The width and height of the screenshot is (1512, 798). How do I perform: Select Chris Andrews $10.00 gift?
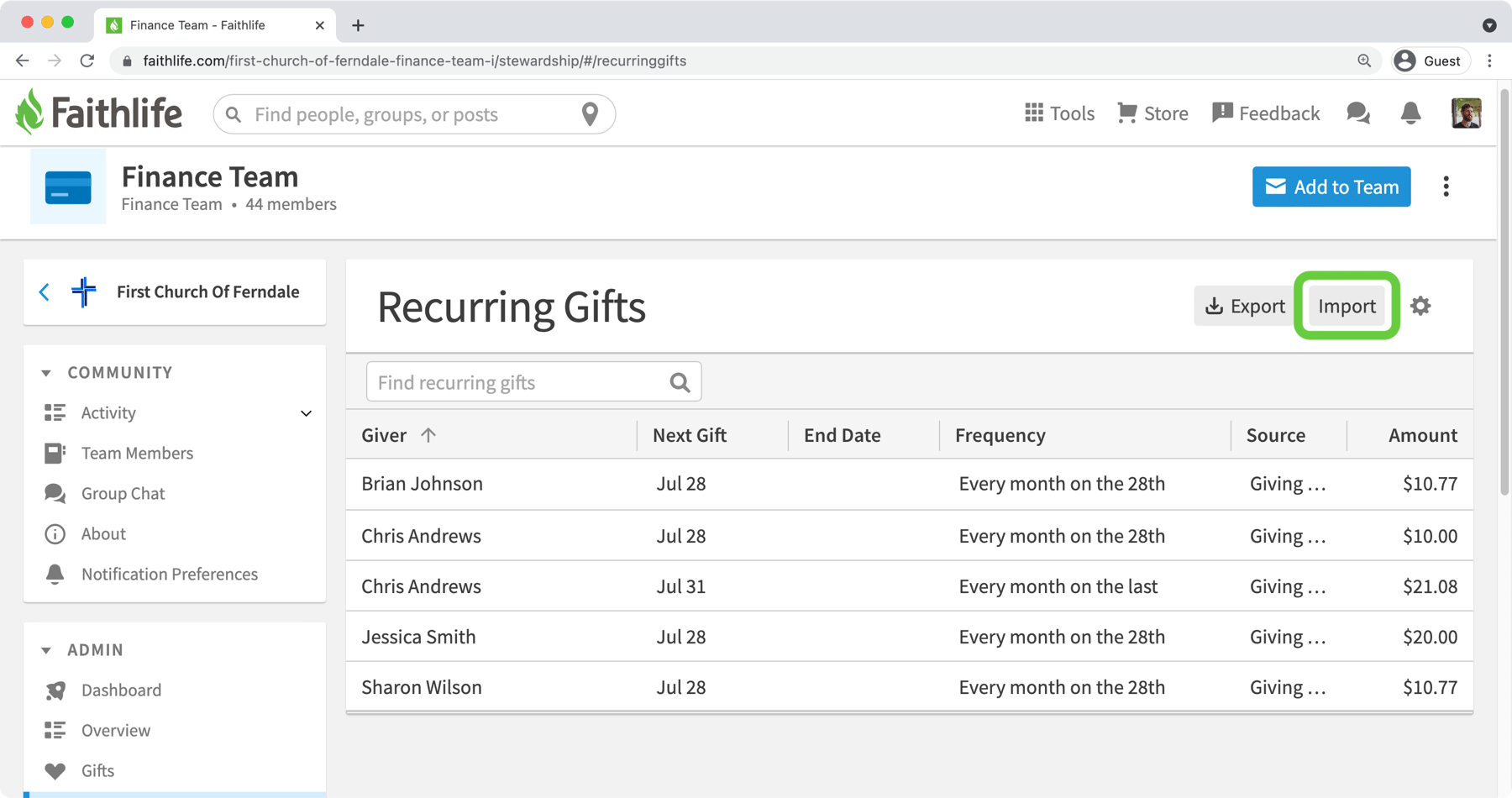tap(910, 536)
